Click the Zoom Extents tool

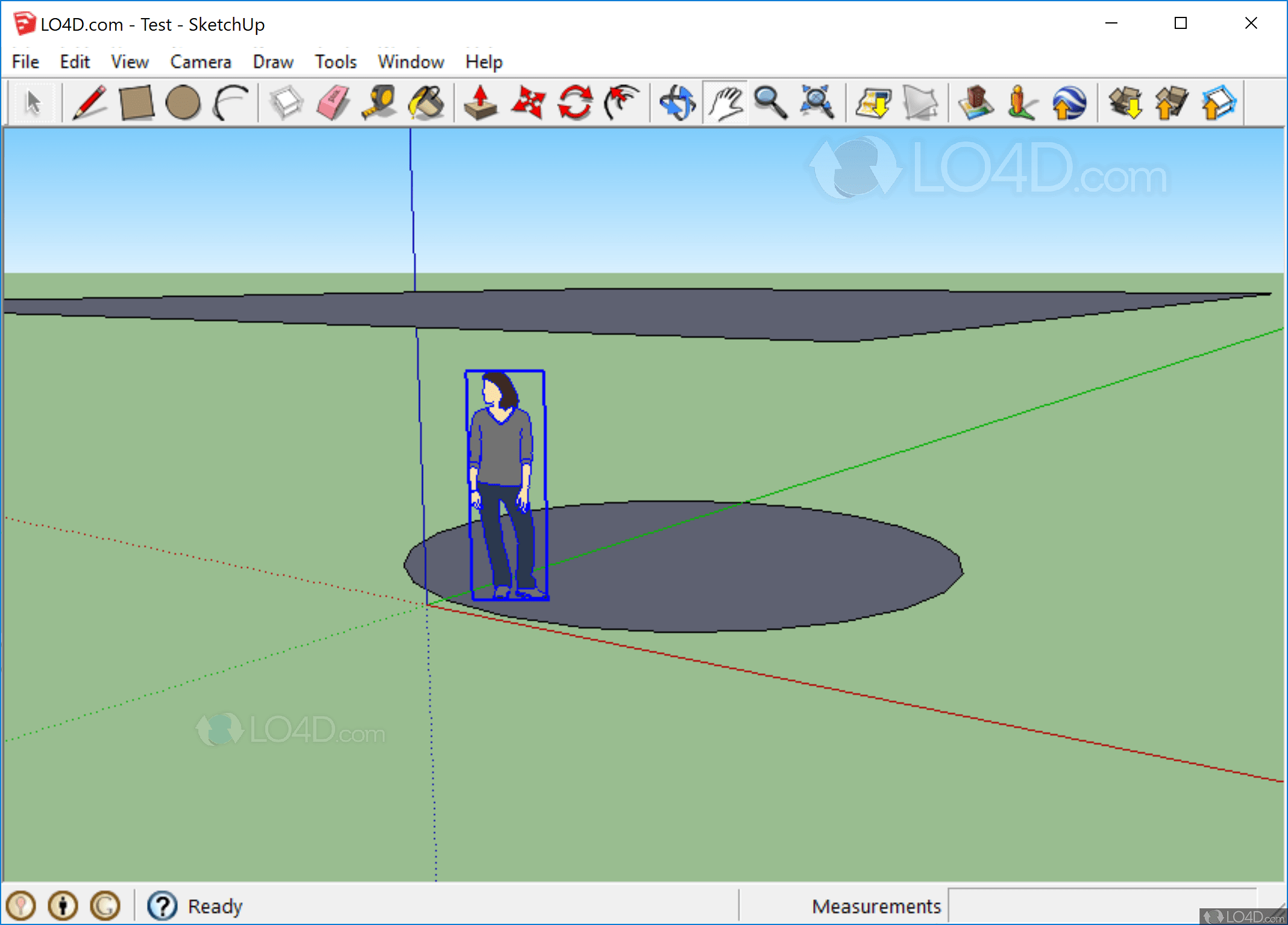pos(817,103)
